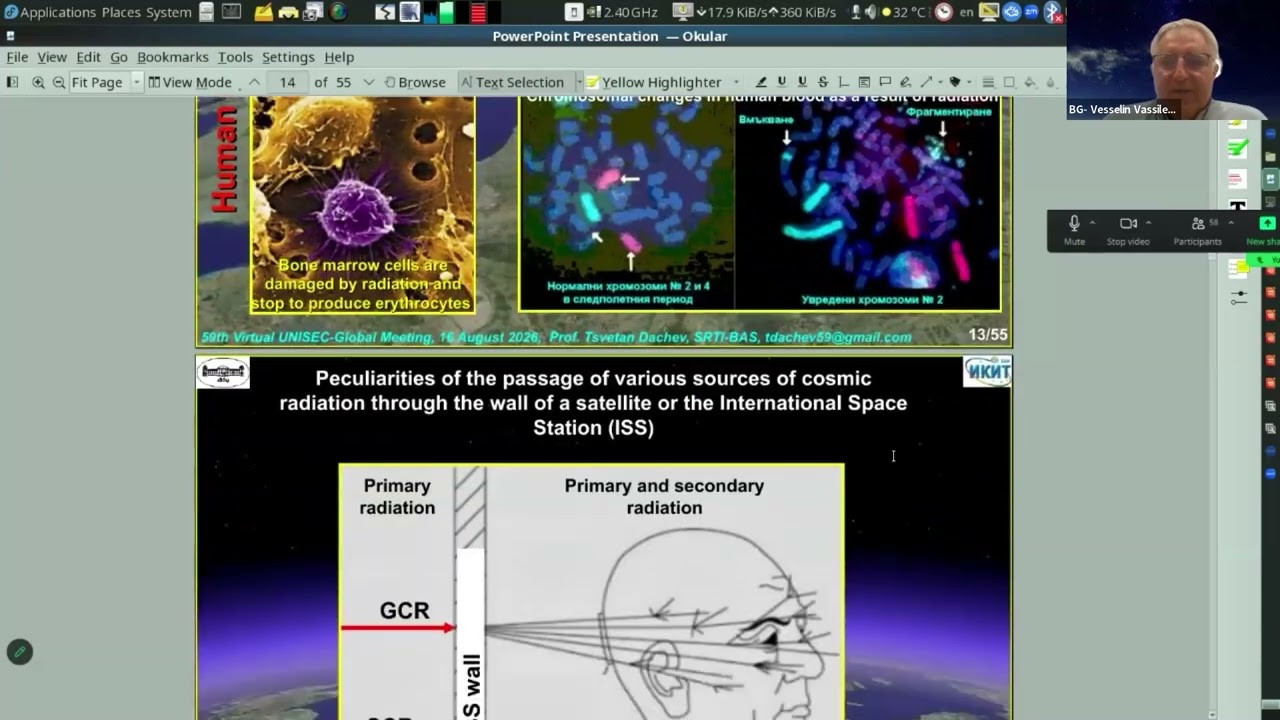The image size is (1280, 720).
Task: Select the squiggly underline annotation tool
Action: (802, 82)
